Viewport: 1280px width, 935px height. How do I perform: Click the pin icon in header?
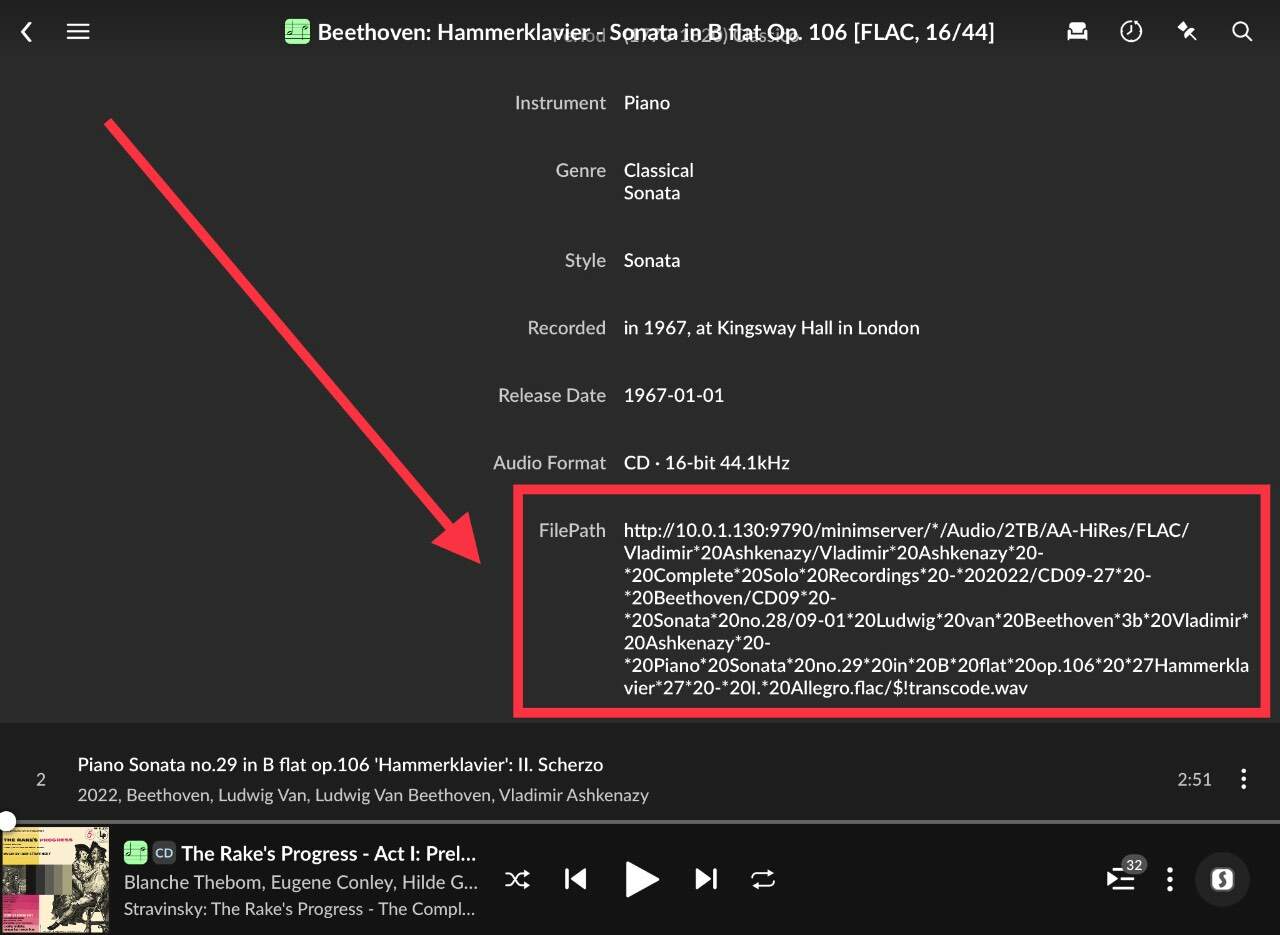pyautogui.click(x=1187, y=32)
